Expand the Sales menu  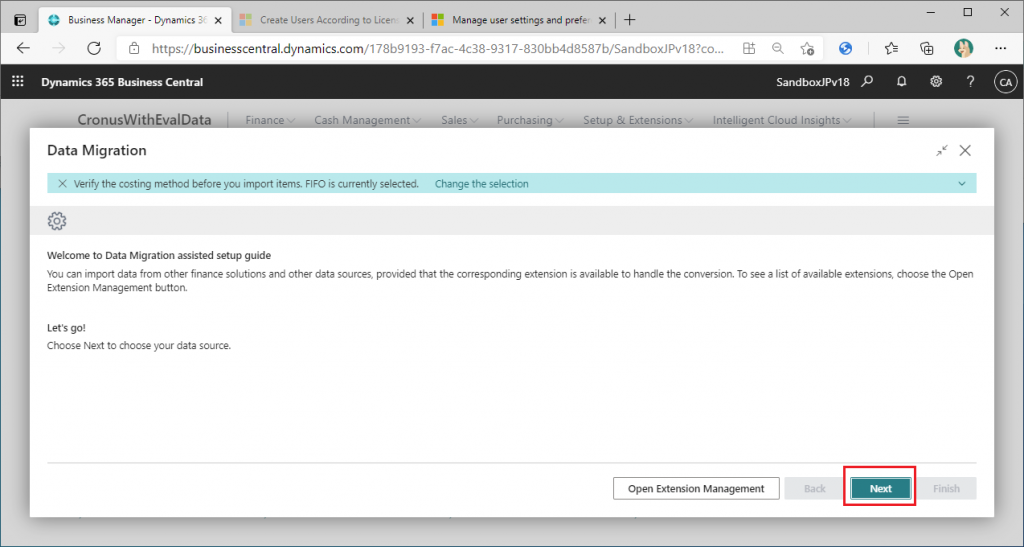click(x=460, y=120)
